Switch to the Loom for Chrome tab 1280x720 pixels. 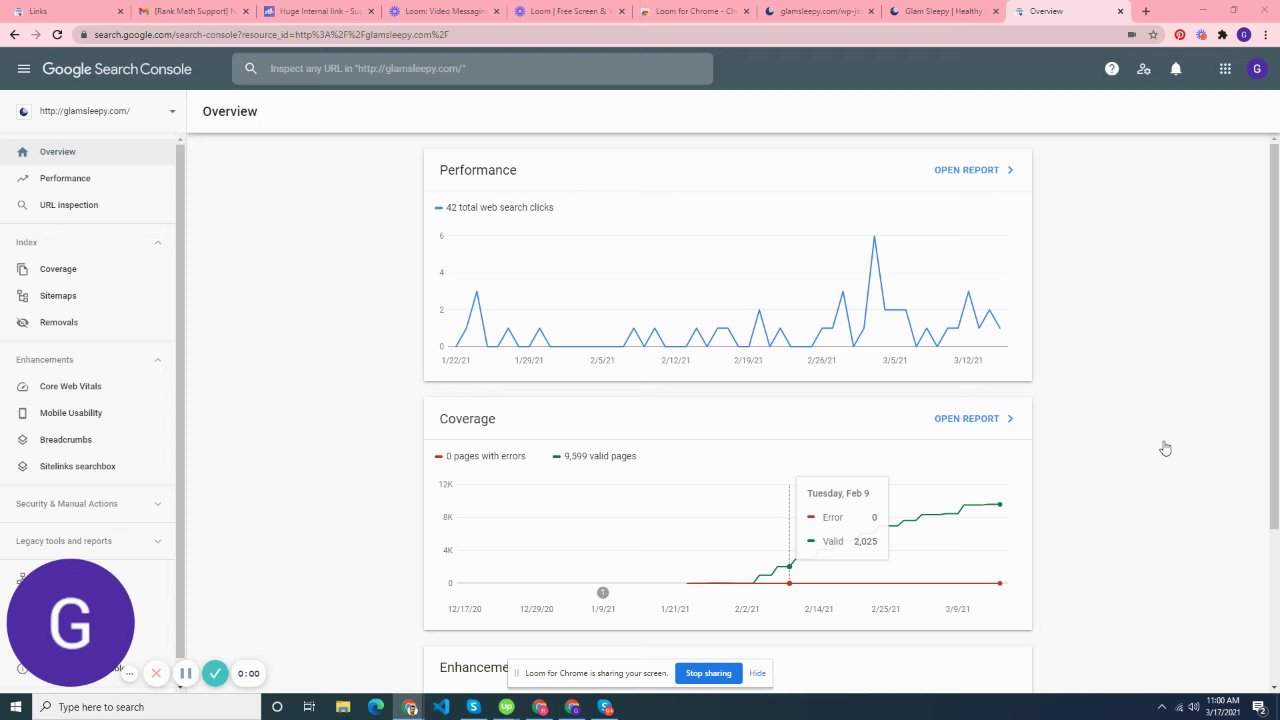pos(694,11)
